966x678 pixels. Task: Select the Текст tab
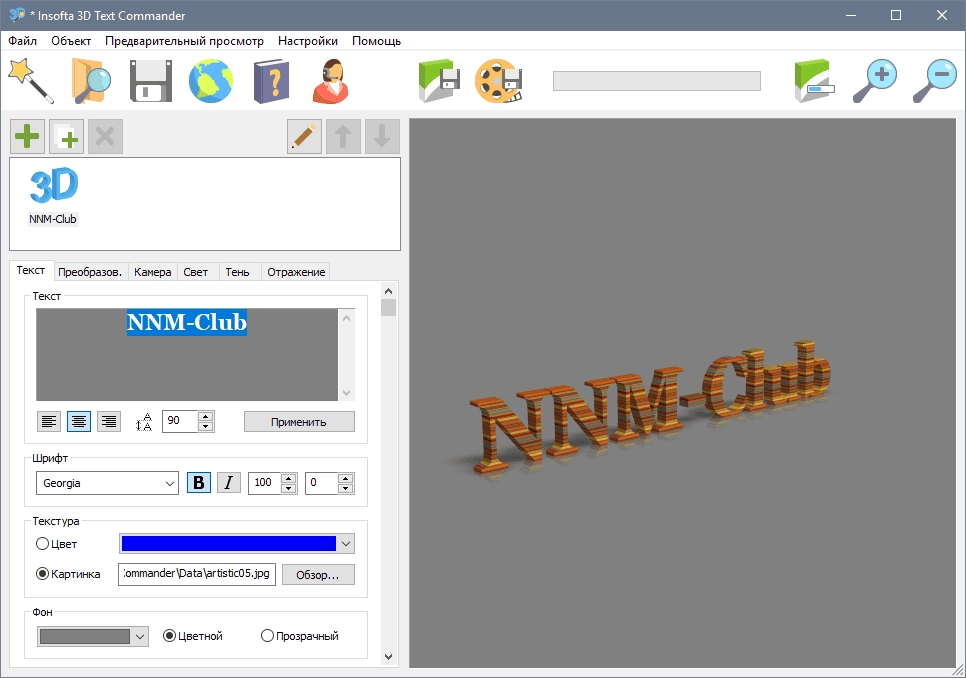coord(31,270)
